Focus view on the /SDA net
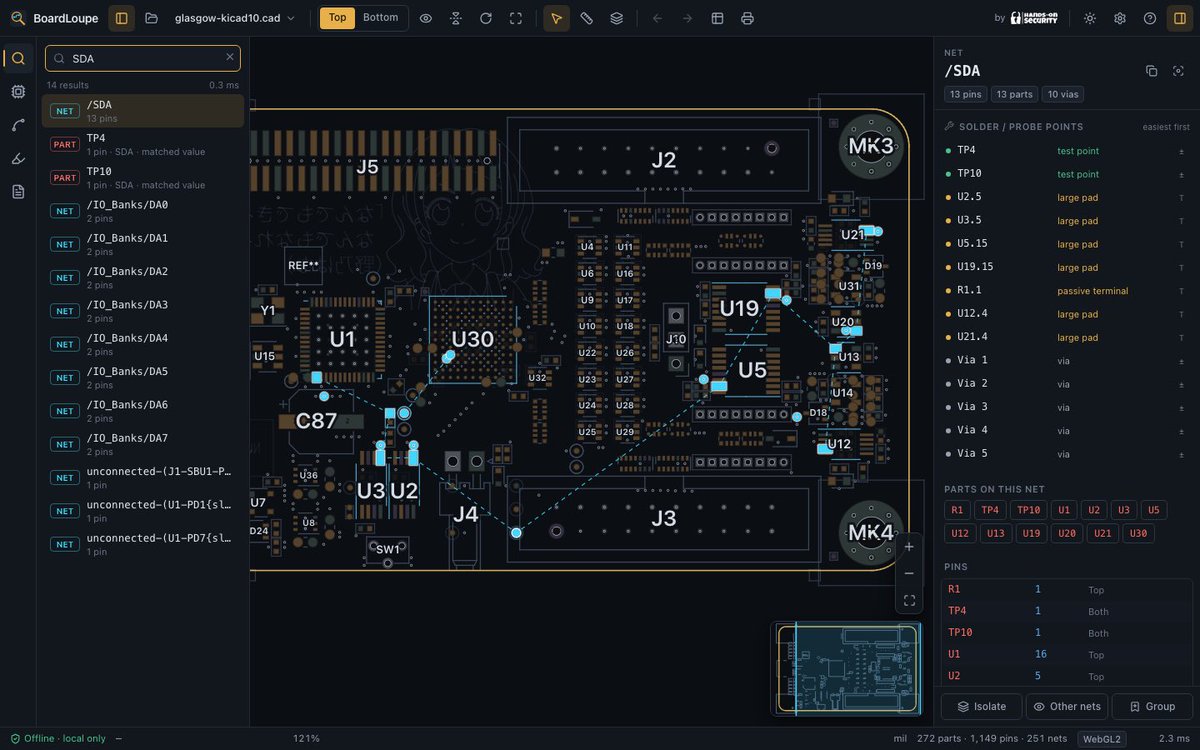Screen dimensions: 1200x750 tap(1179, 71)
